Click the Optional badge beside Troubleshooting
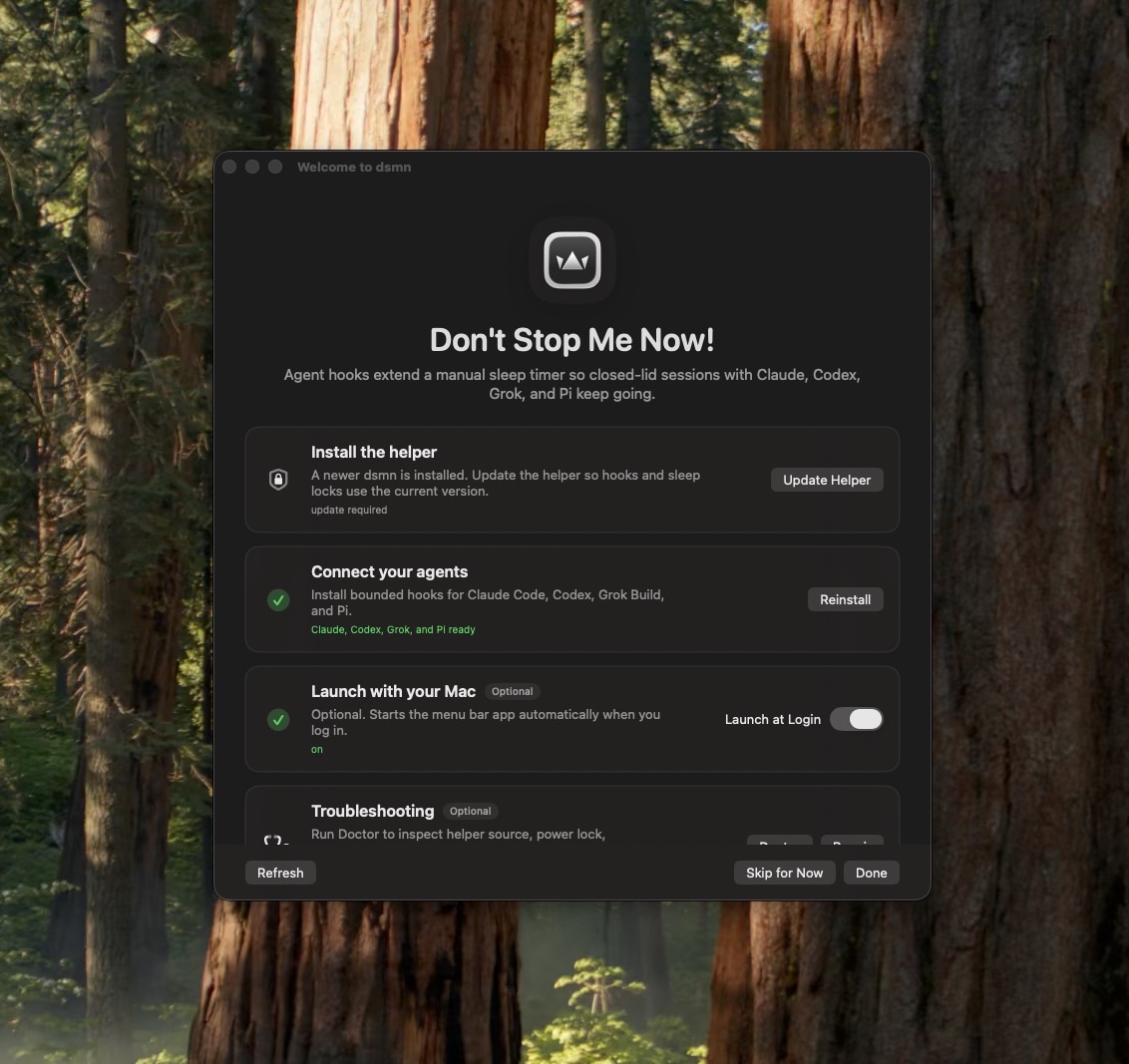 [x=470, y=811]
